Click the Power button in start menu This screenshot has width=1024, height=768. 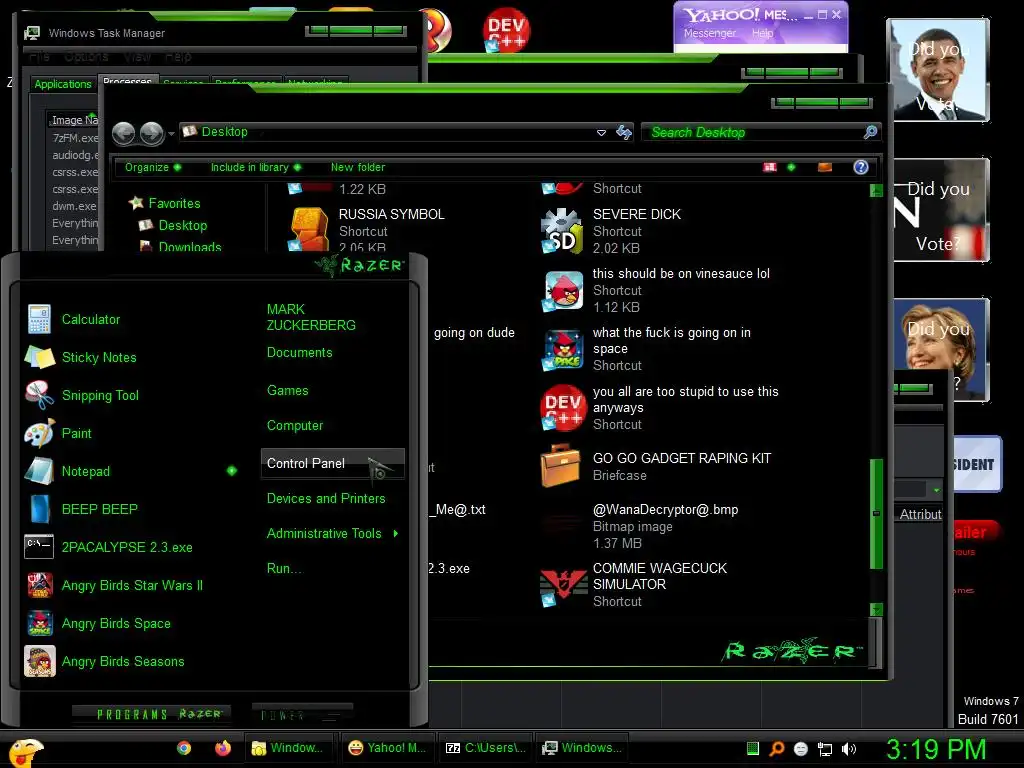click(x=302, y=715)
